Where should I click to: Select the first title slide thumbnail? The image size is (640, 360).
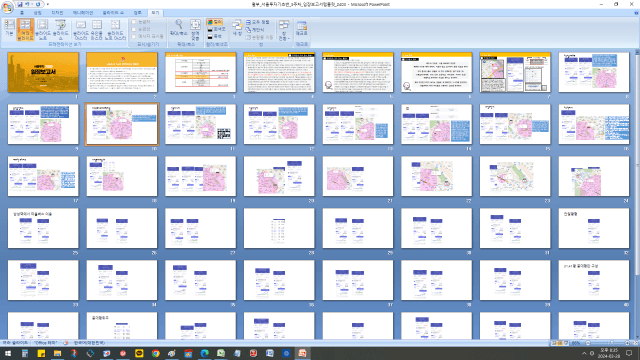tap(43, 72)
